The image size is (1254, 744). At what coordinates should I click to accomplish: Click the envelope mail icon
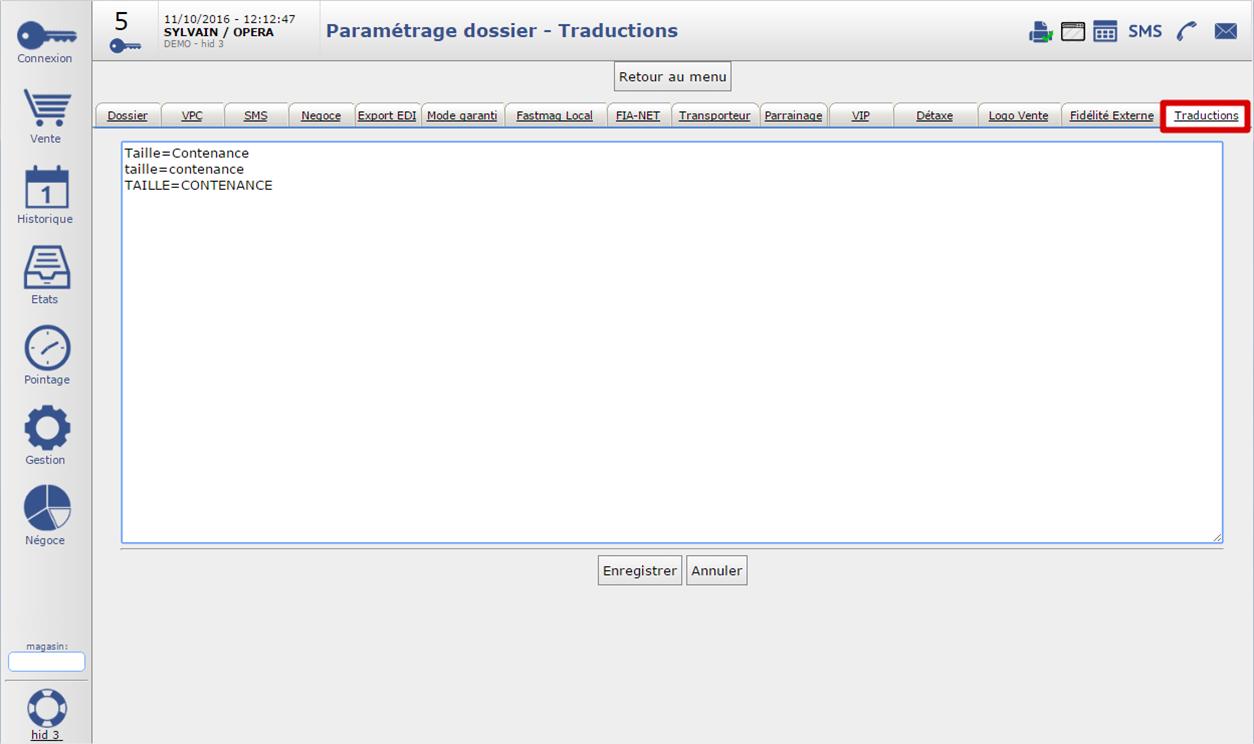coord(1225,32)
